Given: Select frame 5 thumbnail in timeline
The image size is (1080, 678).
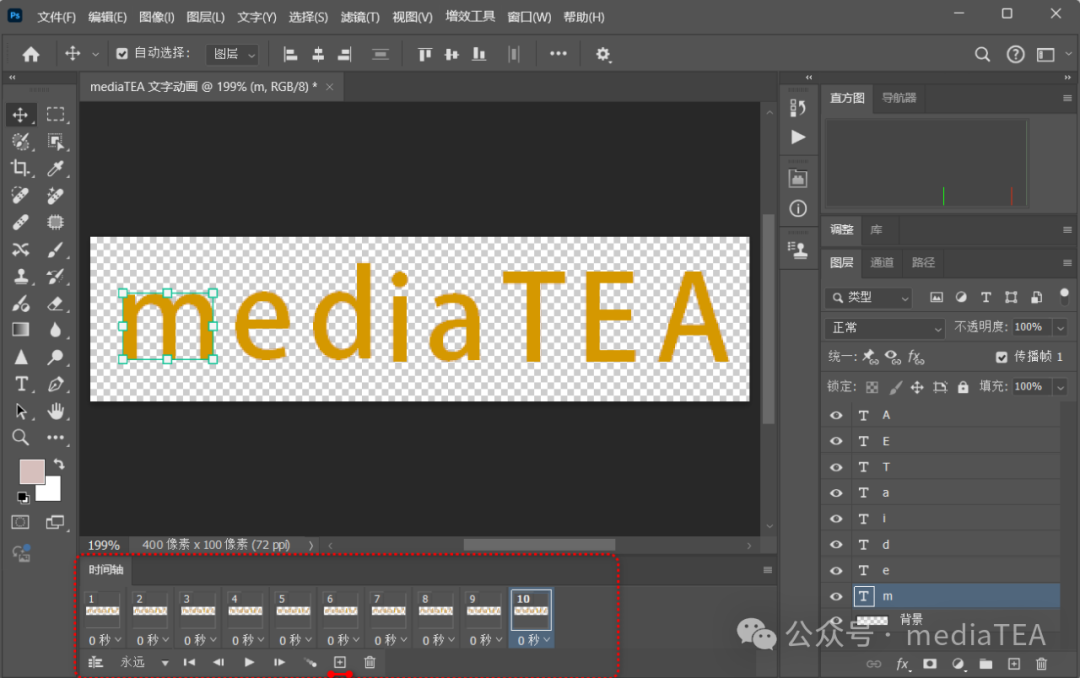Looking at the screenshot, I should [293, 610].
